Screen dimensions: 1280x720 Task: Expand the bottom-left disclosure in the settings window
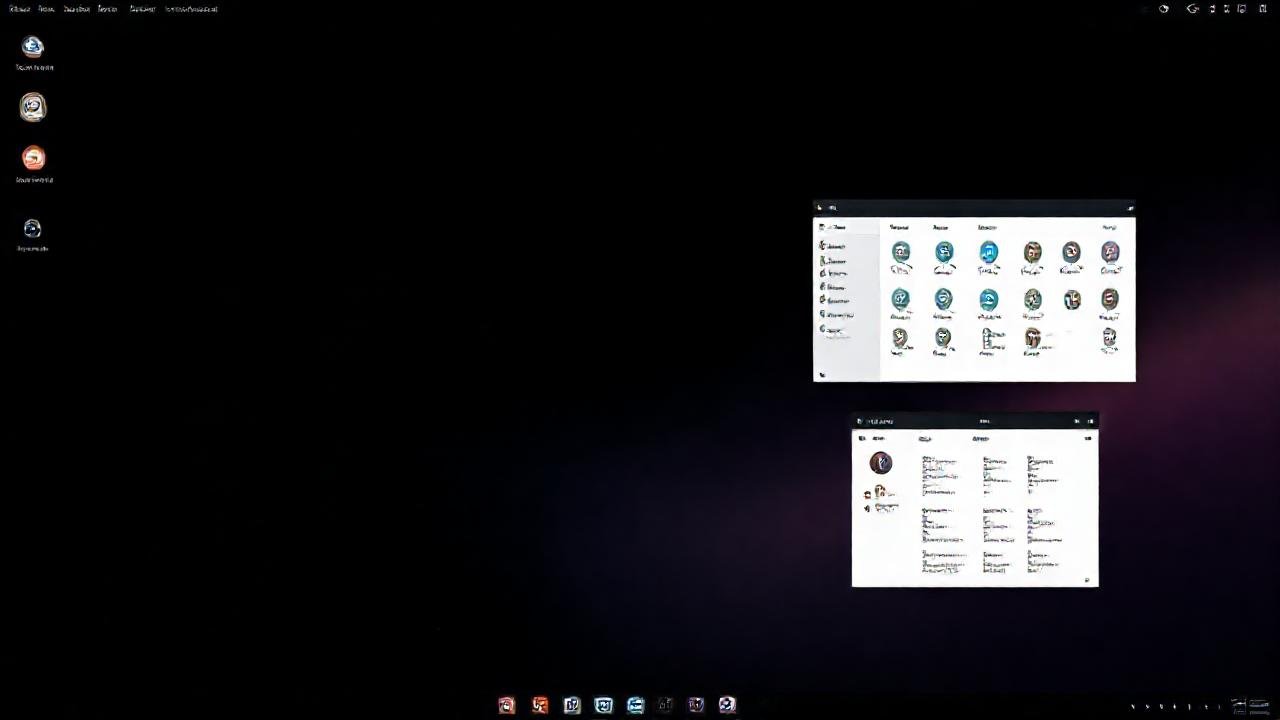pos(820,375)
